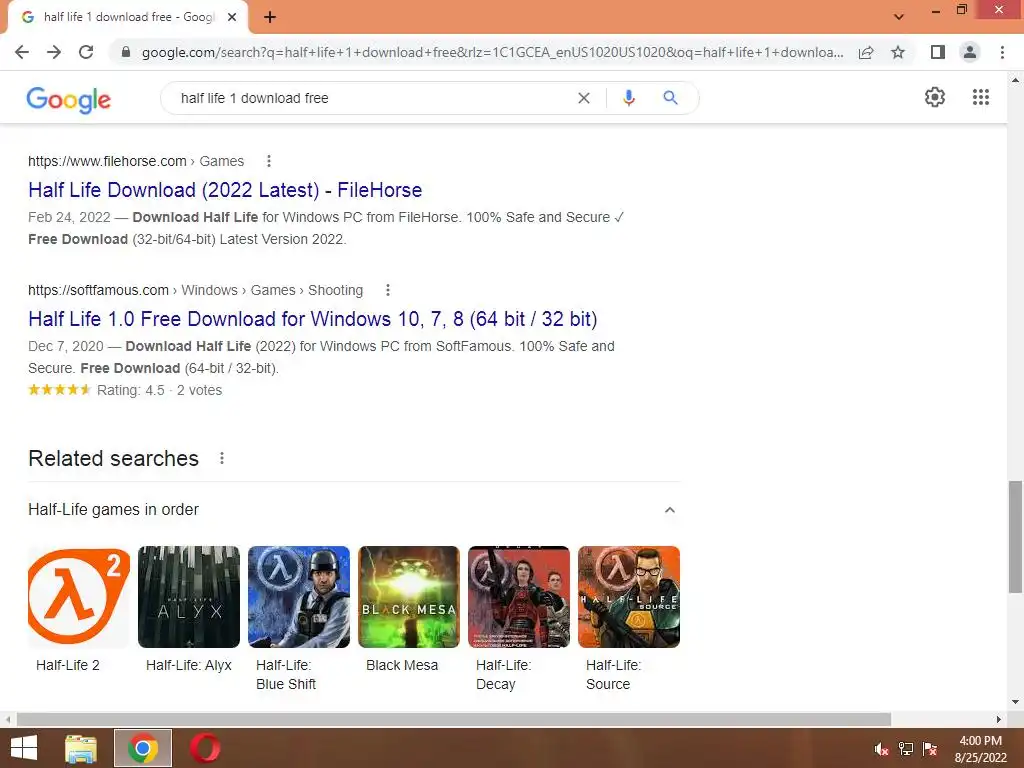Clear the Google search box text
The image size is (1024, 768).
584,98
